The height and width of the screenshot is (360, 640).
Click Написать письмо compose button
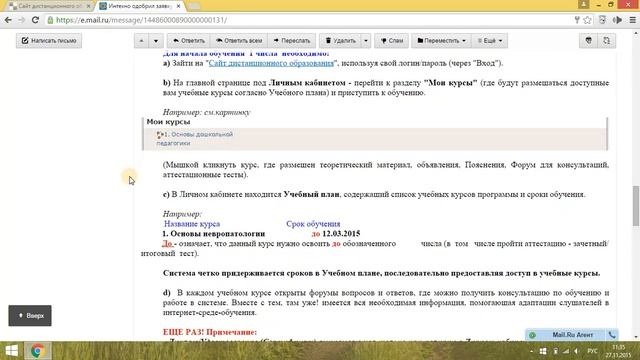(49, 41)
